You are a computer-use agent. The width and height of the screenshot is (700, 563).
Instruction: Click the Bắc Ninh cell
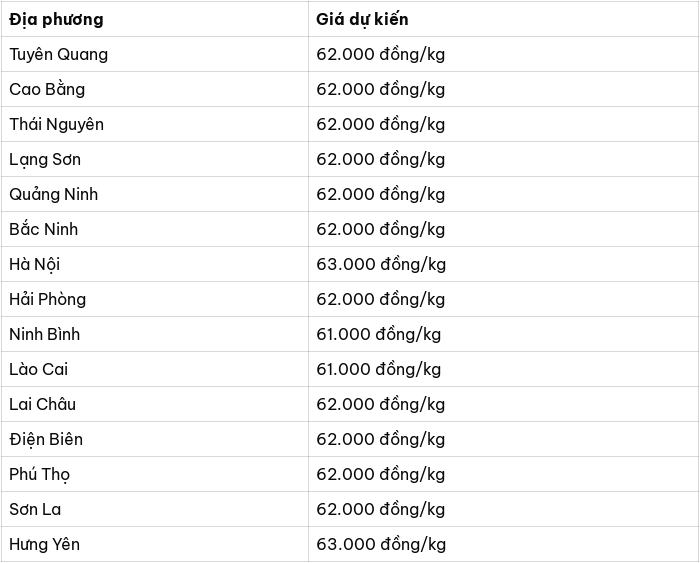44,229
